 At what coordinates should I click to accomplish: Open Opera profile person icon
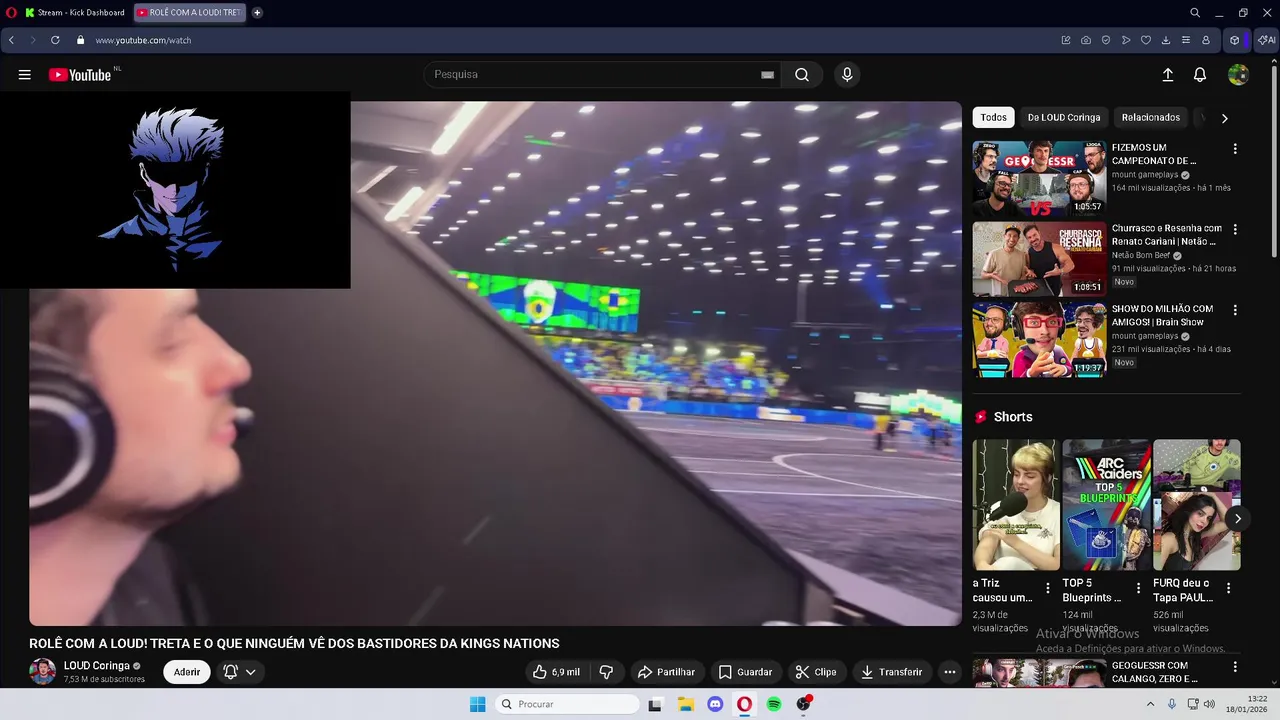tap(1206, 40)
